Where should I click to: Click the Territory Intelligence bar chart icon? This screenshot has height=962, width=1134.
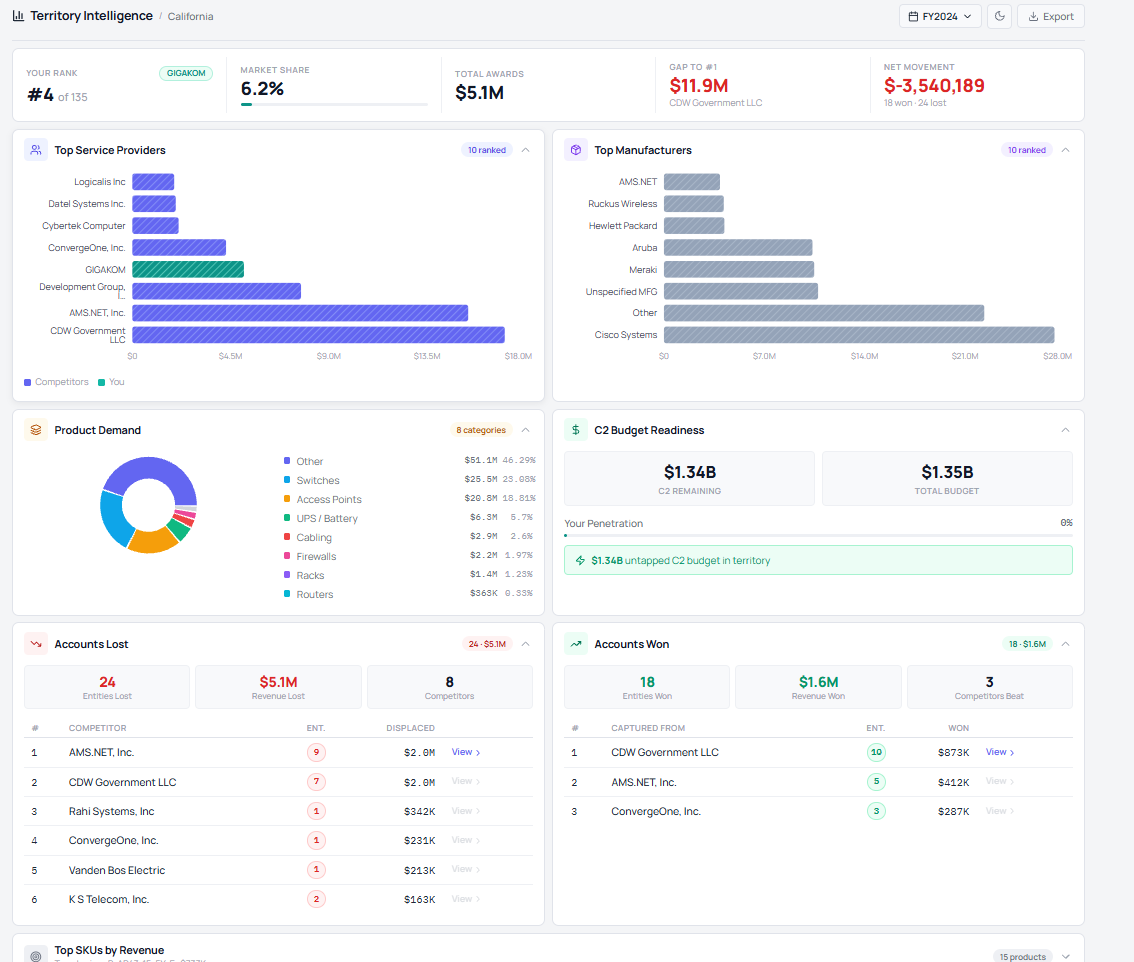click(18, 15)
